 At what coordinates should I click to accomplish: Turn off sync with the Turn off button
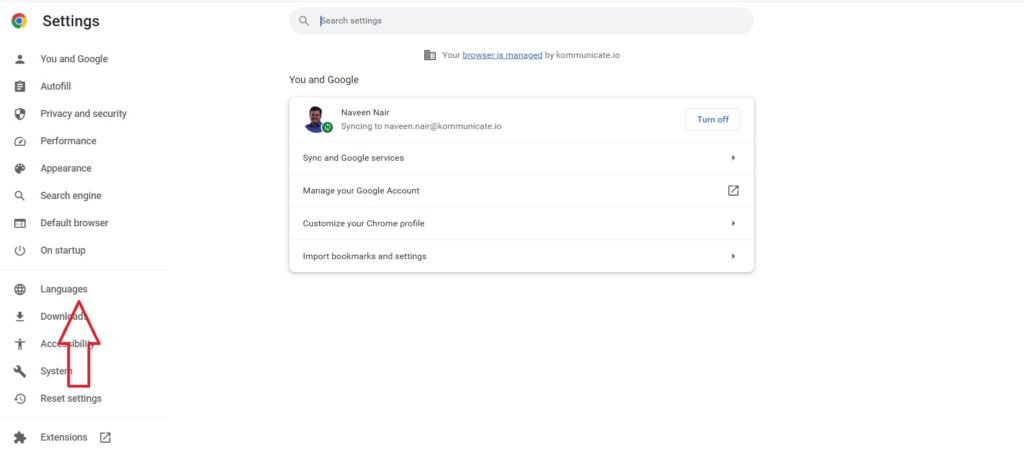pos(712,119)
